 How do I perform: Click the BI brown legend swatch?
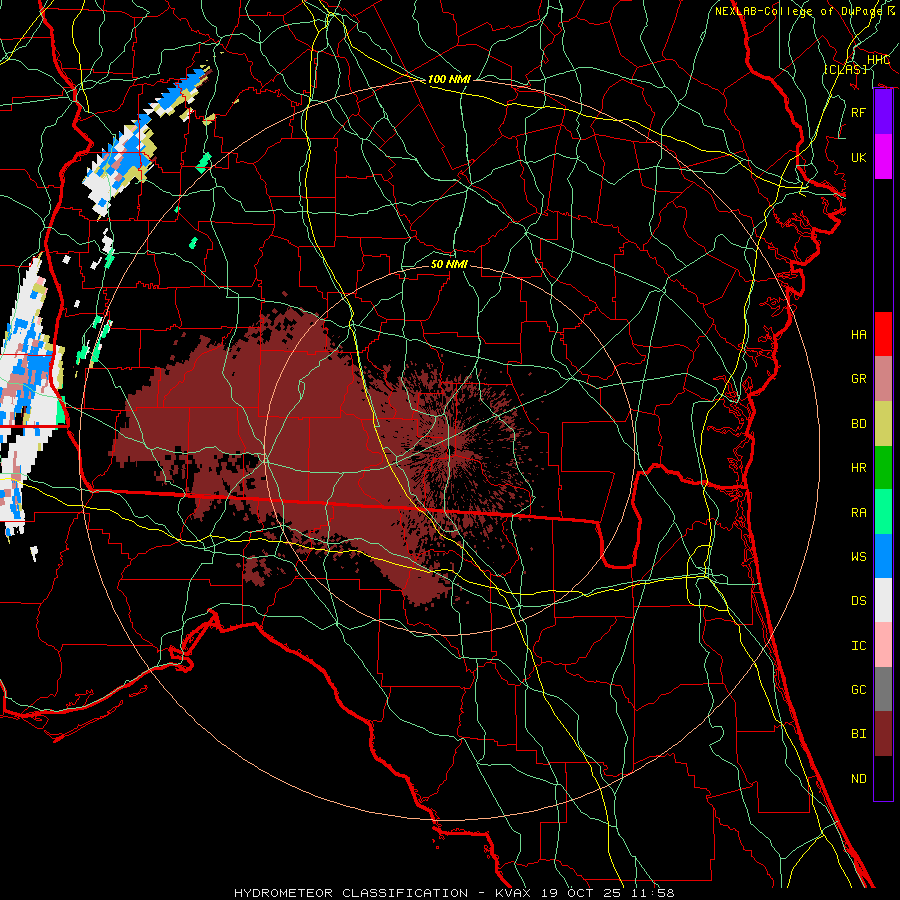click(883, 734)
